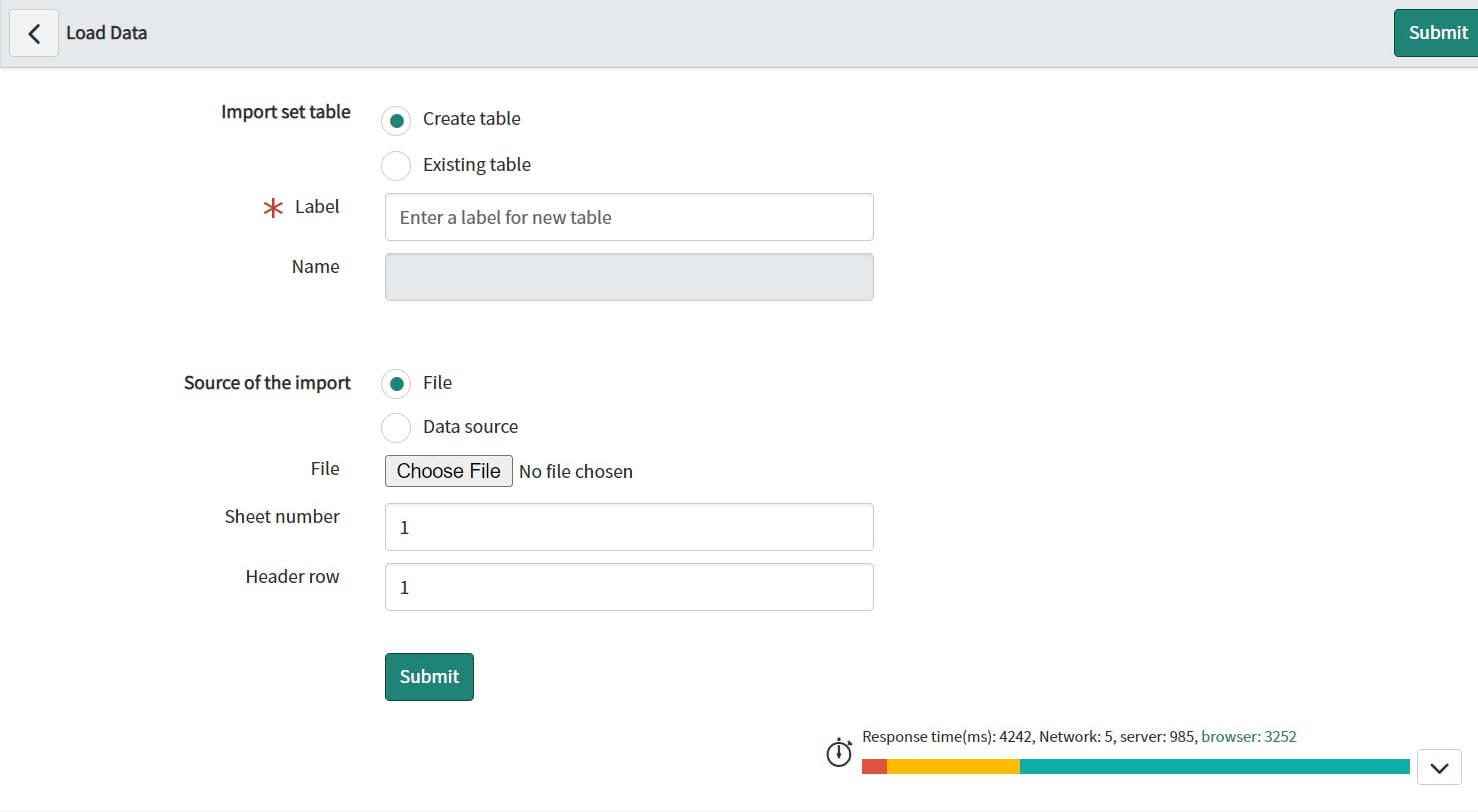
Task: Click inside the Sheet number field
Action: click(x=629, y=527)
